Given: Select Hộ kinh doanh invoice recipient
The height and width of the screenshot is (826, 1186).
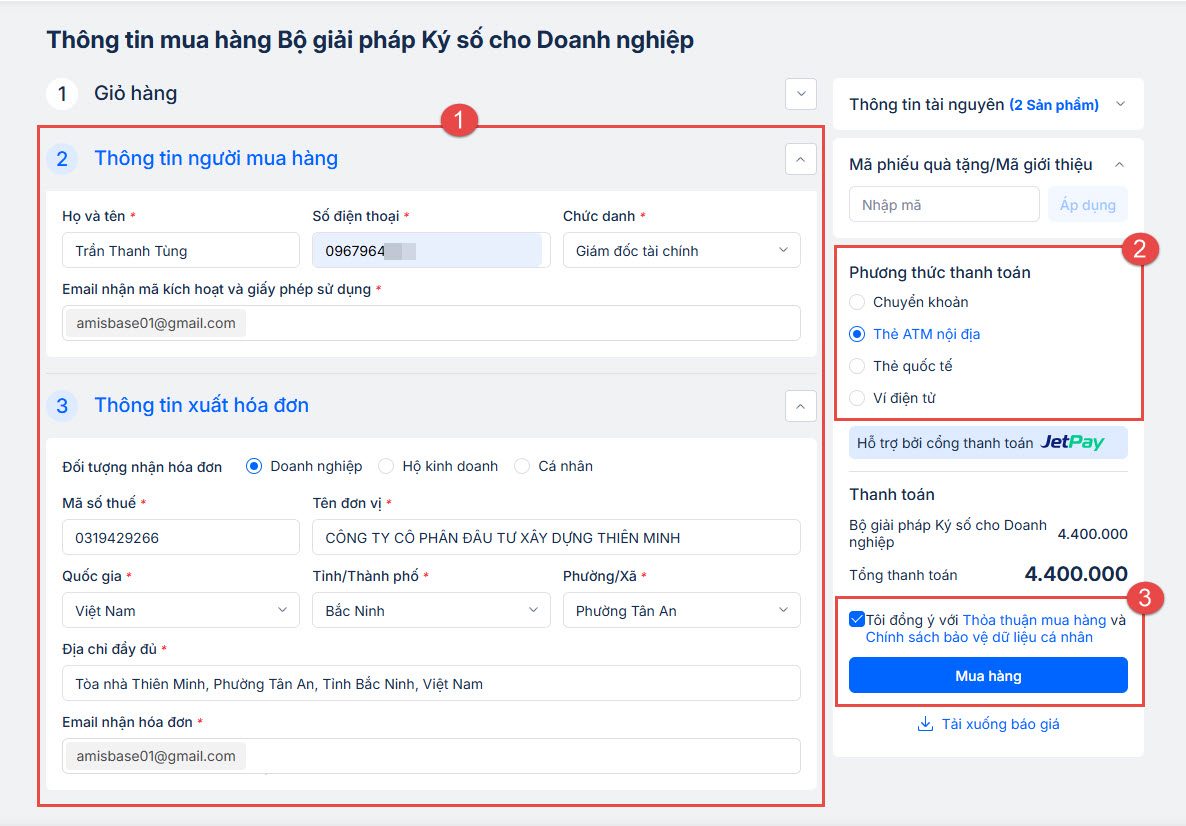Looking at the screenshot, I should click(x=385, y=466).
